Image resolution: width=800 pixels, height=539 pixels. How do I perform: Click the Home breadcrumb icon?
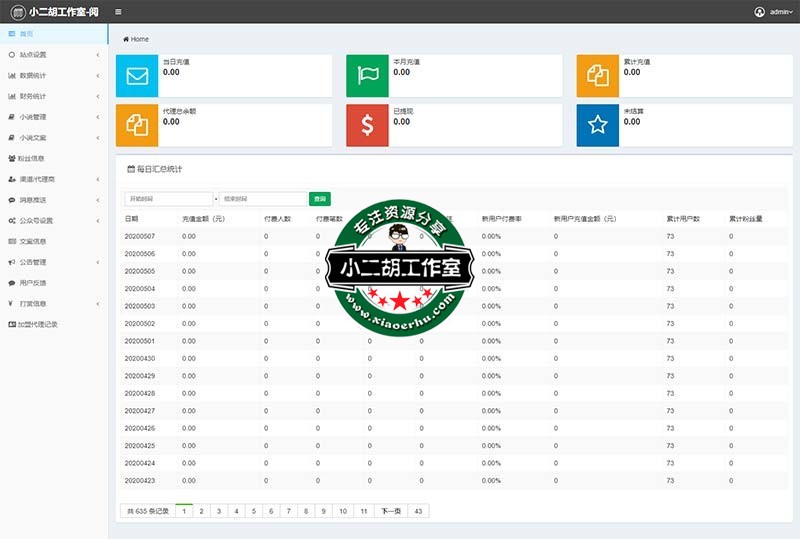[x=126, y=39]
